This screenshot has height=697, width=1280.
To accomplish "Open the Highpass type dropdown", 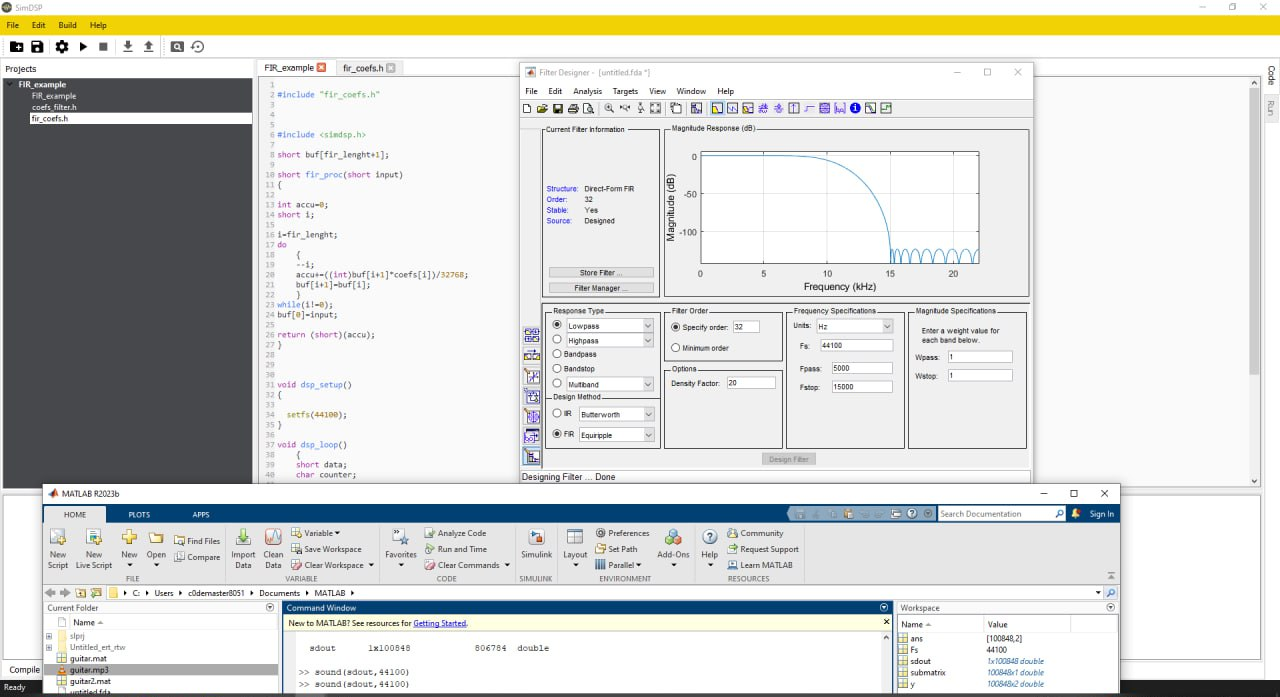I will pyautogui.click(x=648, y=340).
